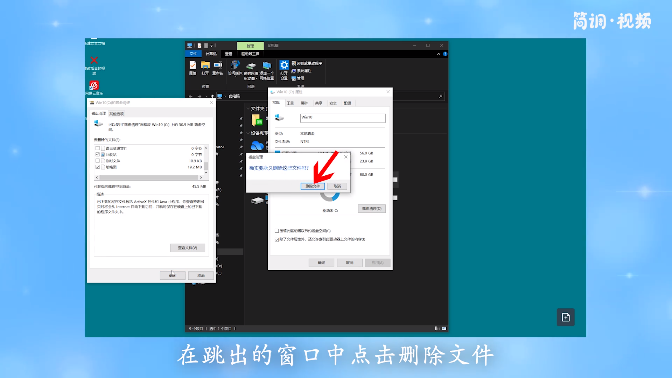Viewport: 672px width, 378px height.
Task: Click the search icon in the Explorer search box
Action: [x=440, y=96]
